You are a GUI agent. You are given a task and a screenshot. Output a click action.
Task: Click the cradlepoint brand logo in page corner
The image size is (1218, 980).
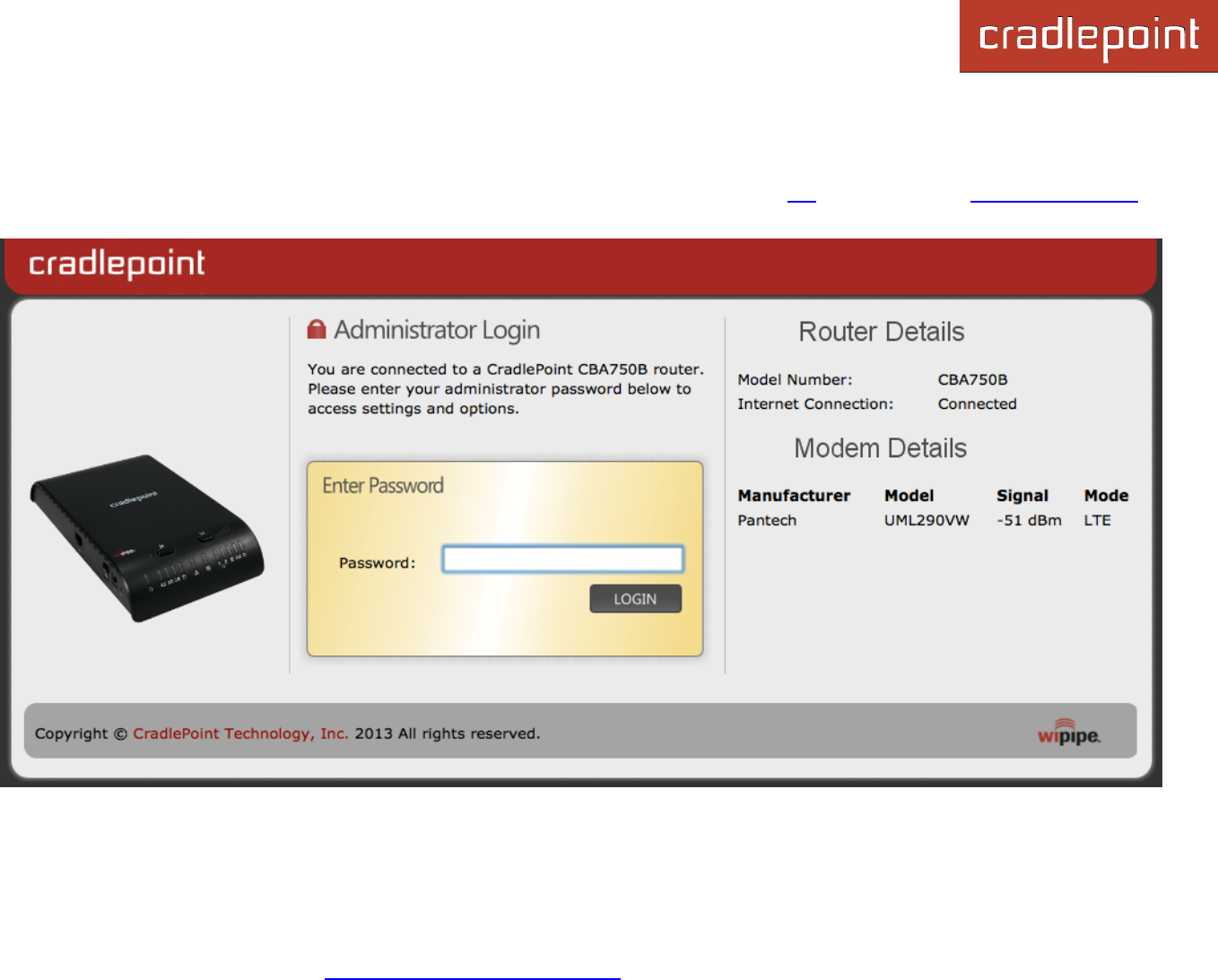coord(1089,36)
